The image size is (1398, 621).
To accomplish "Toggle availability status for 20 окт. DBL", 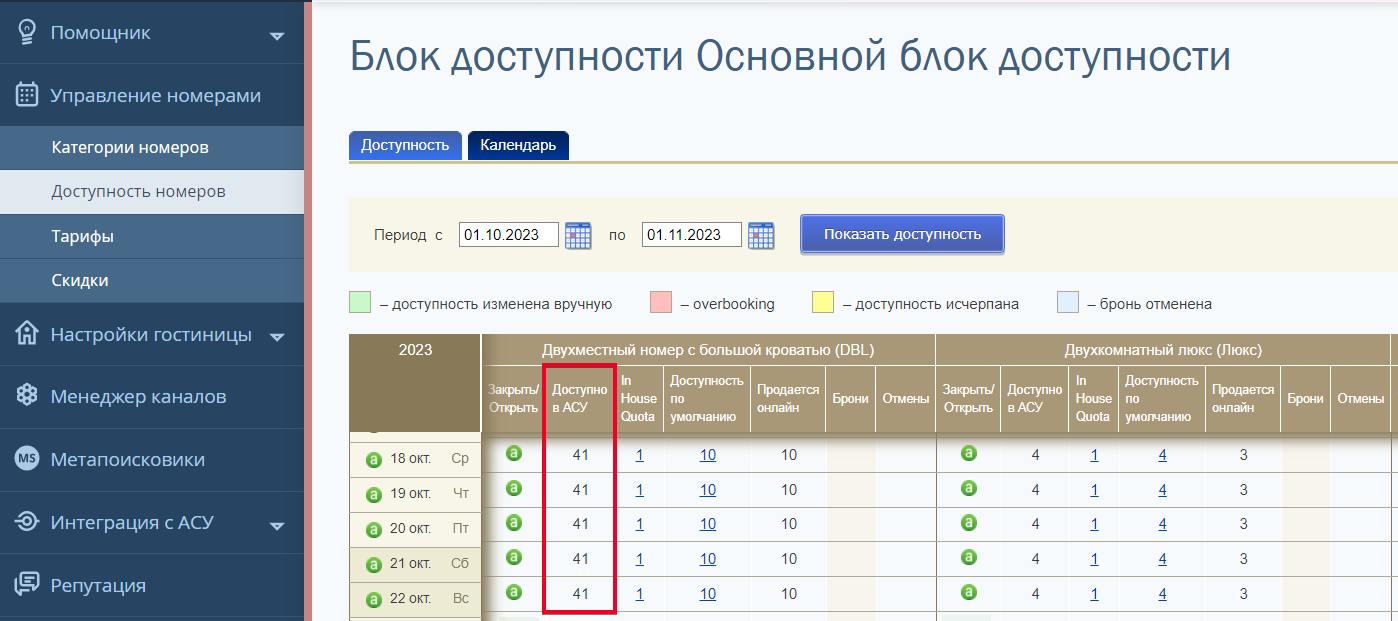I will (515, 524).
